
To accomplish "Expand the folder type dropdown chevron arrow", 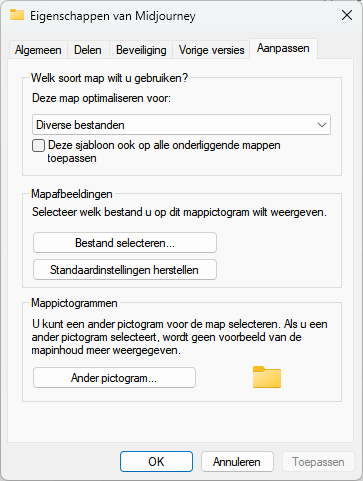I will pos(322,125).
